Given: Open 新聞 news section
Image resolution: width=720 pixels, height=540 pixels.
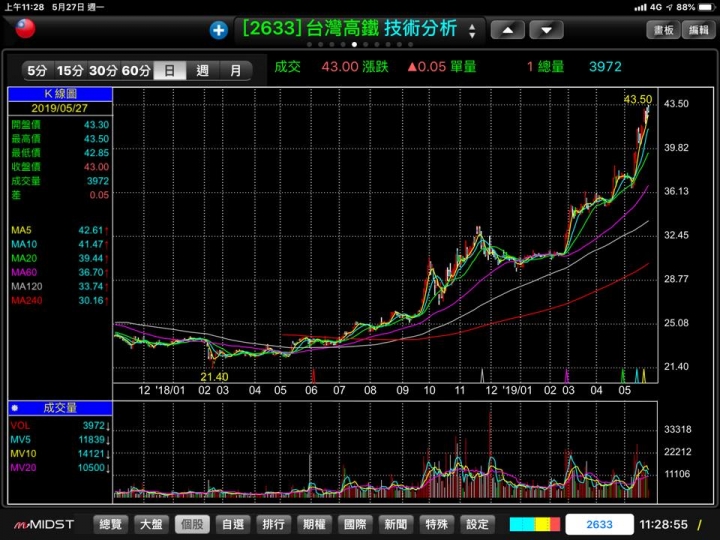Looking at the screenshot, I should click(x=395, y=524).
